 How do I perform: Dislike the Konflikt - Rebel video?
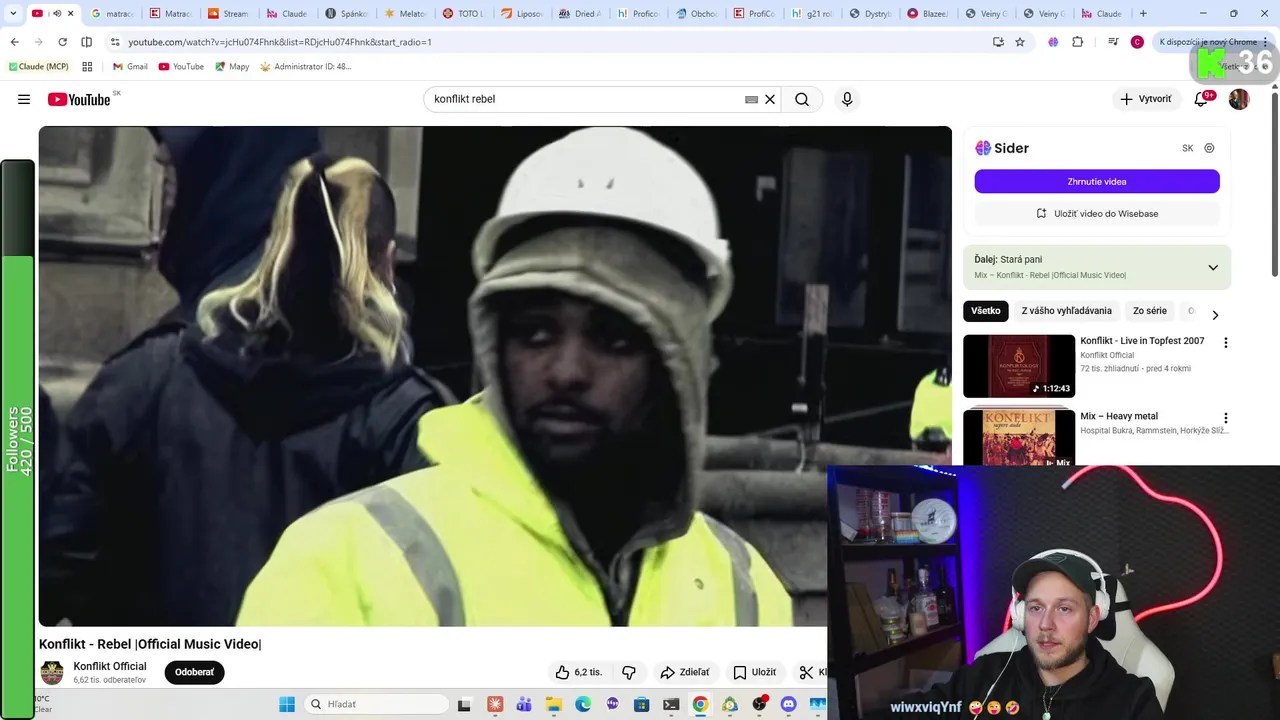click(x=629, y=672)
